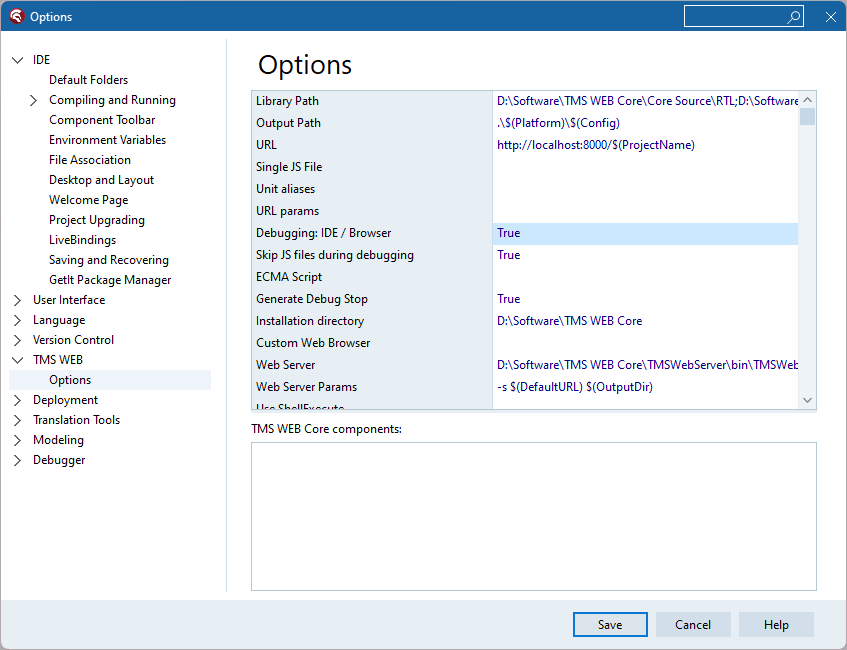Select Component Toolbar in the tree
Screen dimensions: 847x650
pyautogui.click(x=102, y=120)
